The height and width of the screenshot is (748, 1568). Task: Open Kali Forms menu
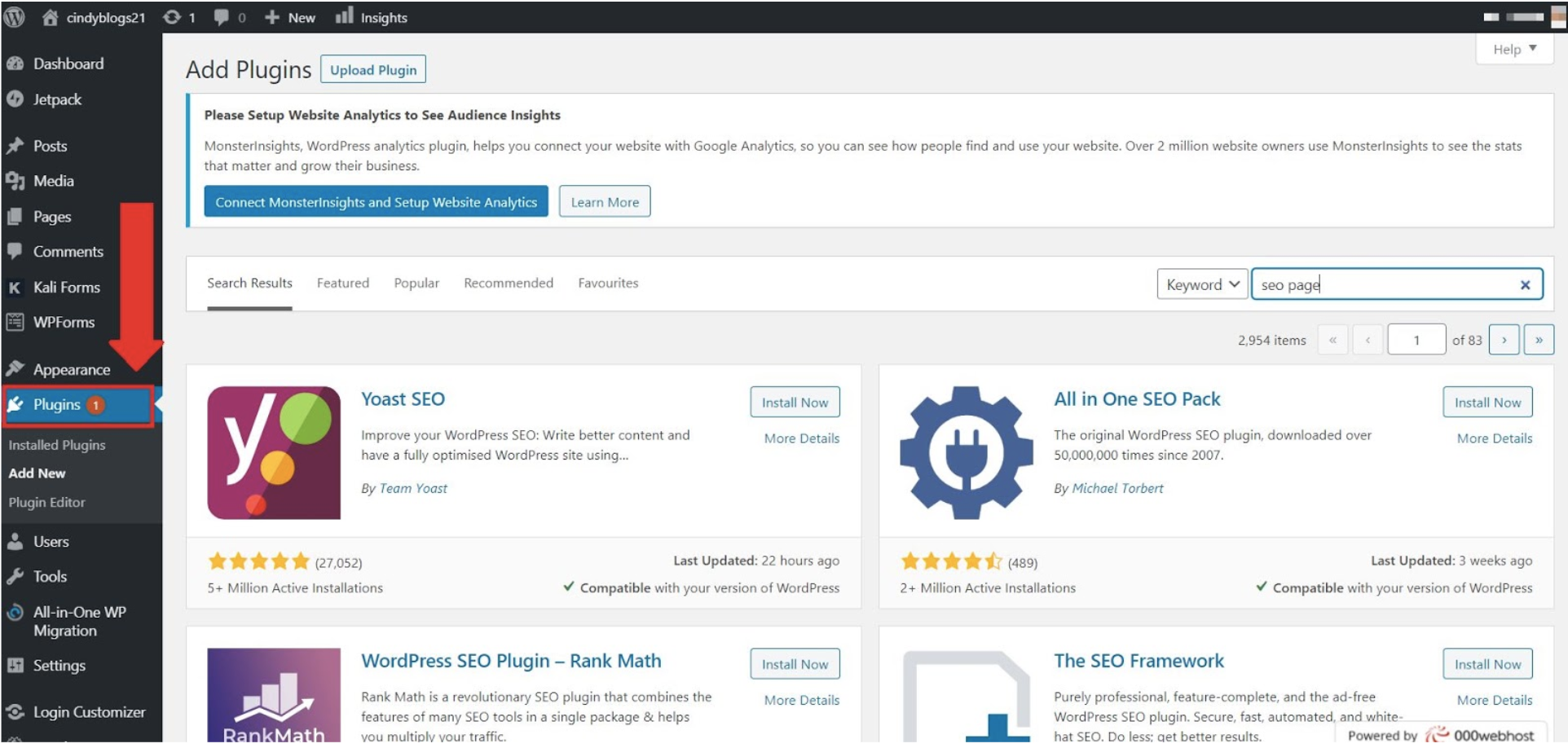point(66,288)
